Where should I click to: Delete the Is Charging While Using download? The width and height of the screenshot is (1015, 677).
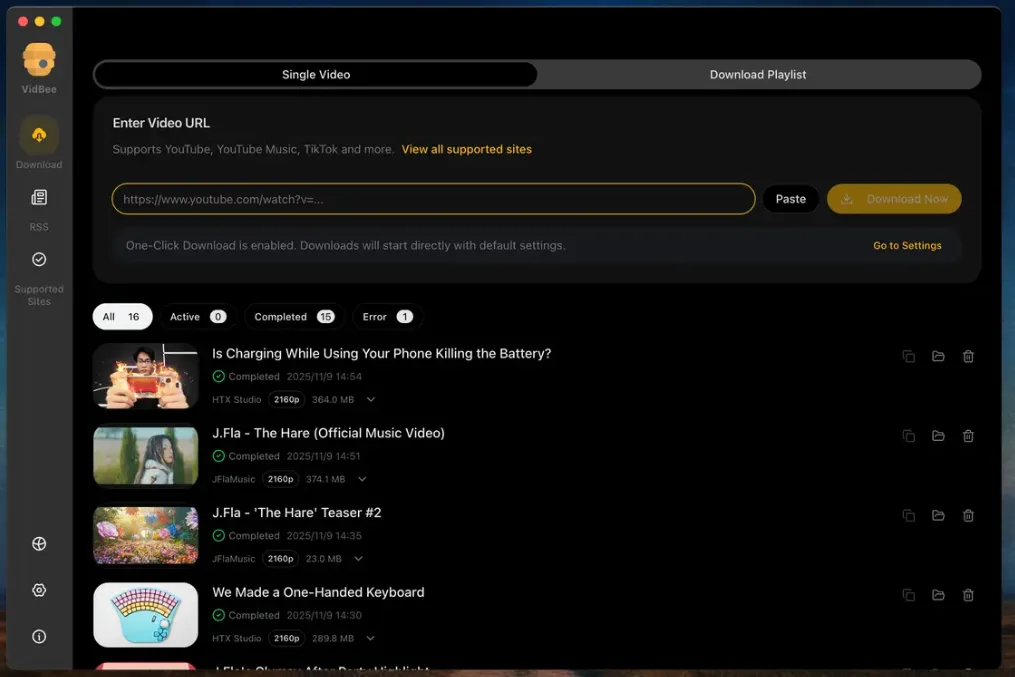click(x=968, y=356)
